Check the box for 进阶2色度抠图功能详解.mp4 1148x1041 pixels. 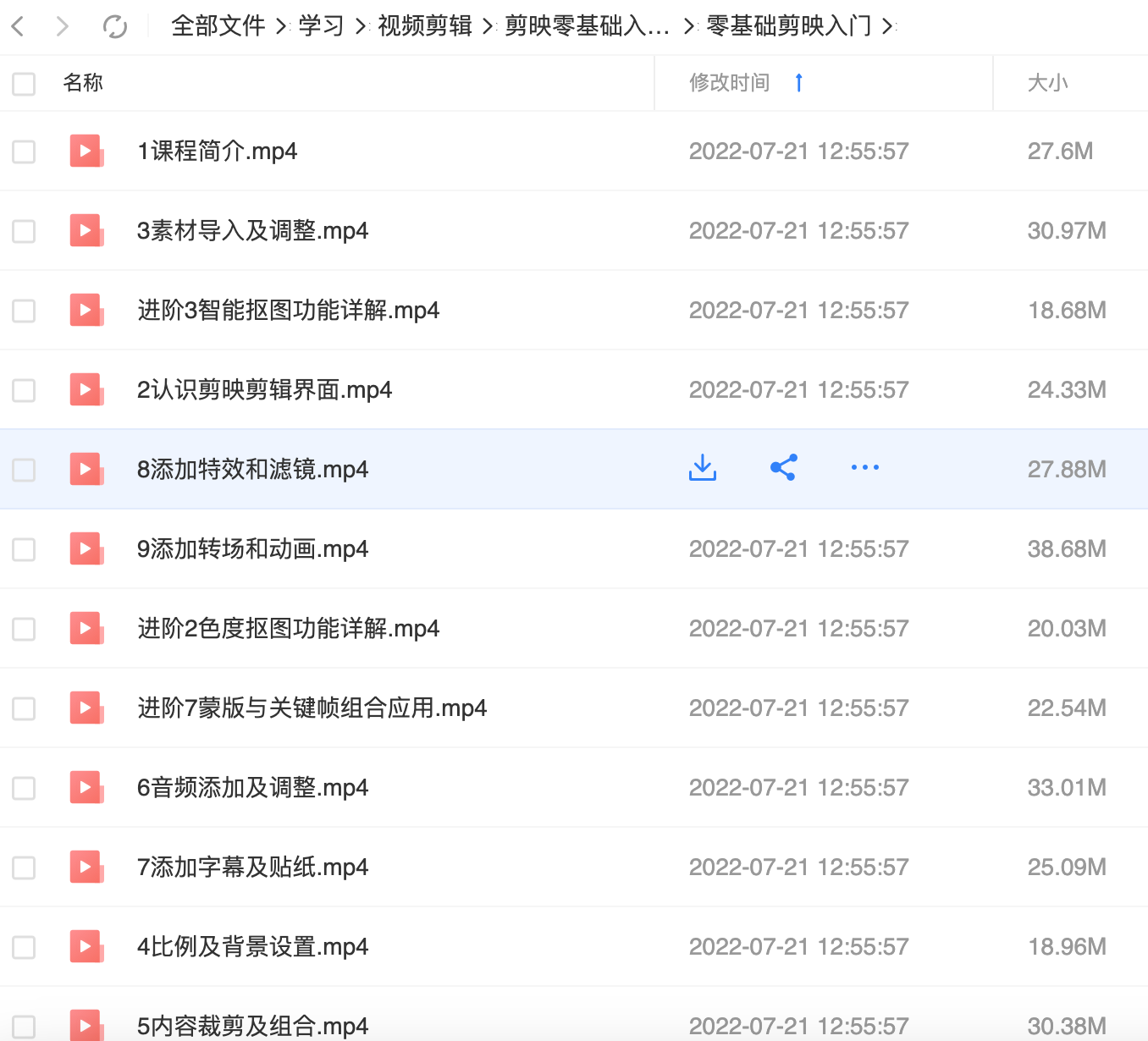coord(24,630)
